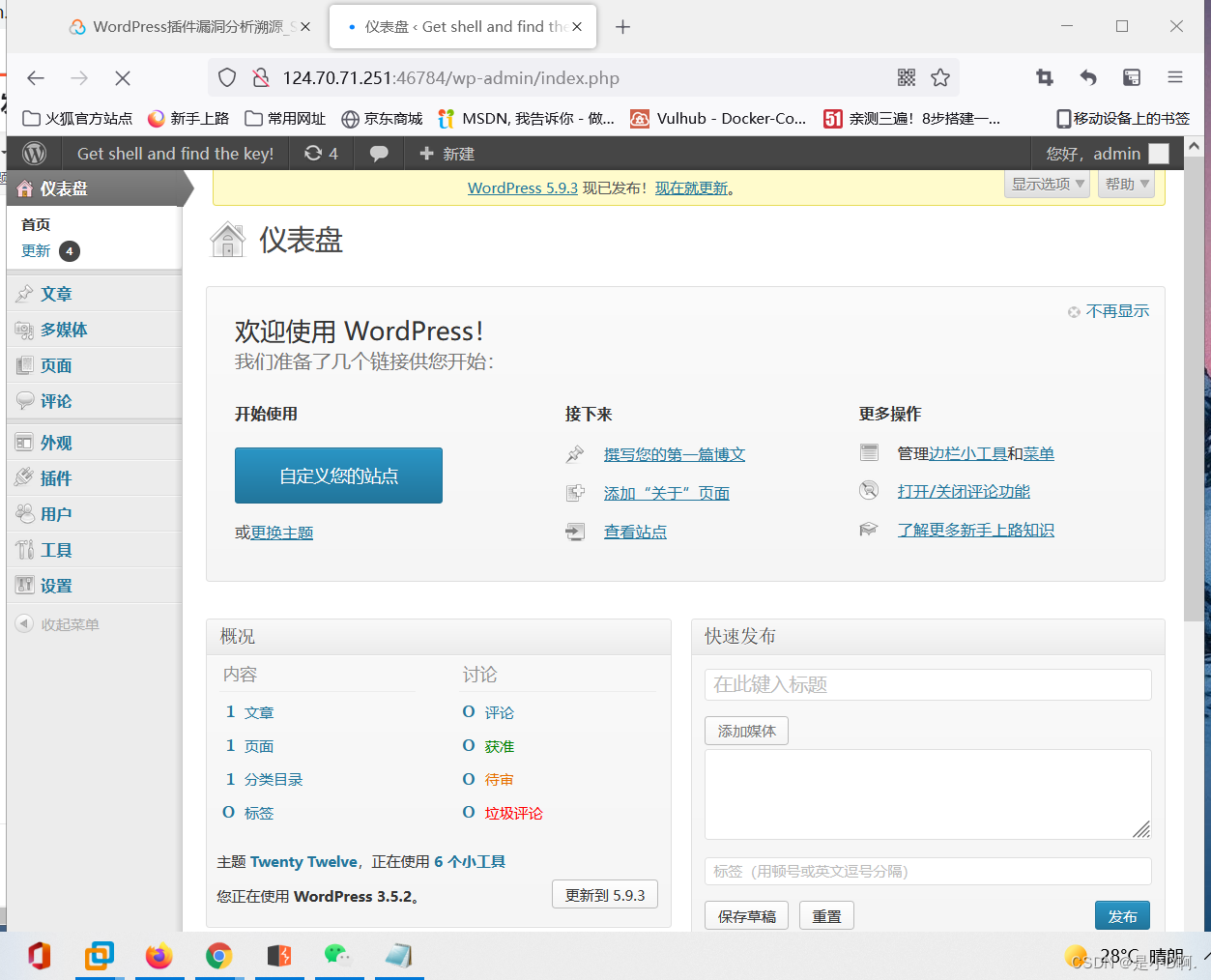Click the 添加媒体 button
This screenshot has width=1211, height=980.
[x=746, y=731]
